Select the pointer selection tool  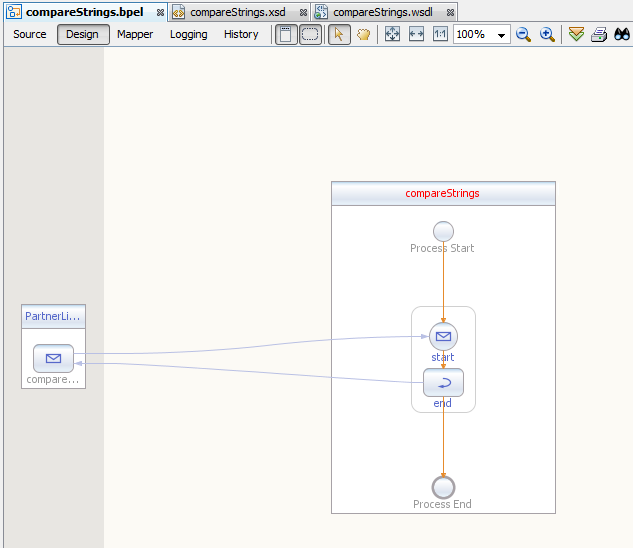pyautogui.click(x=339, y=34)
